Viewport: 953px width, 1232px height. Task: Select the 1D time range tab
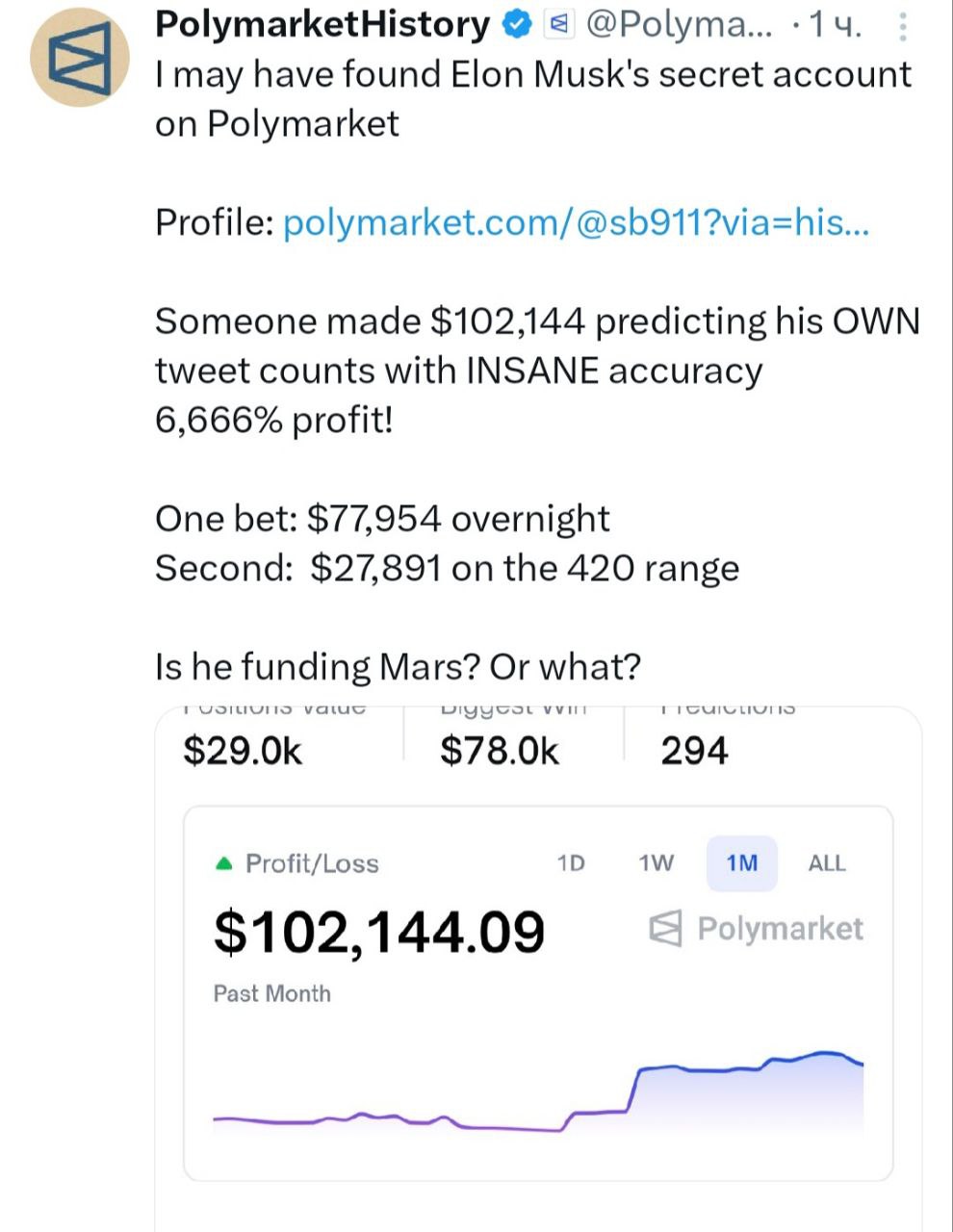571,863
